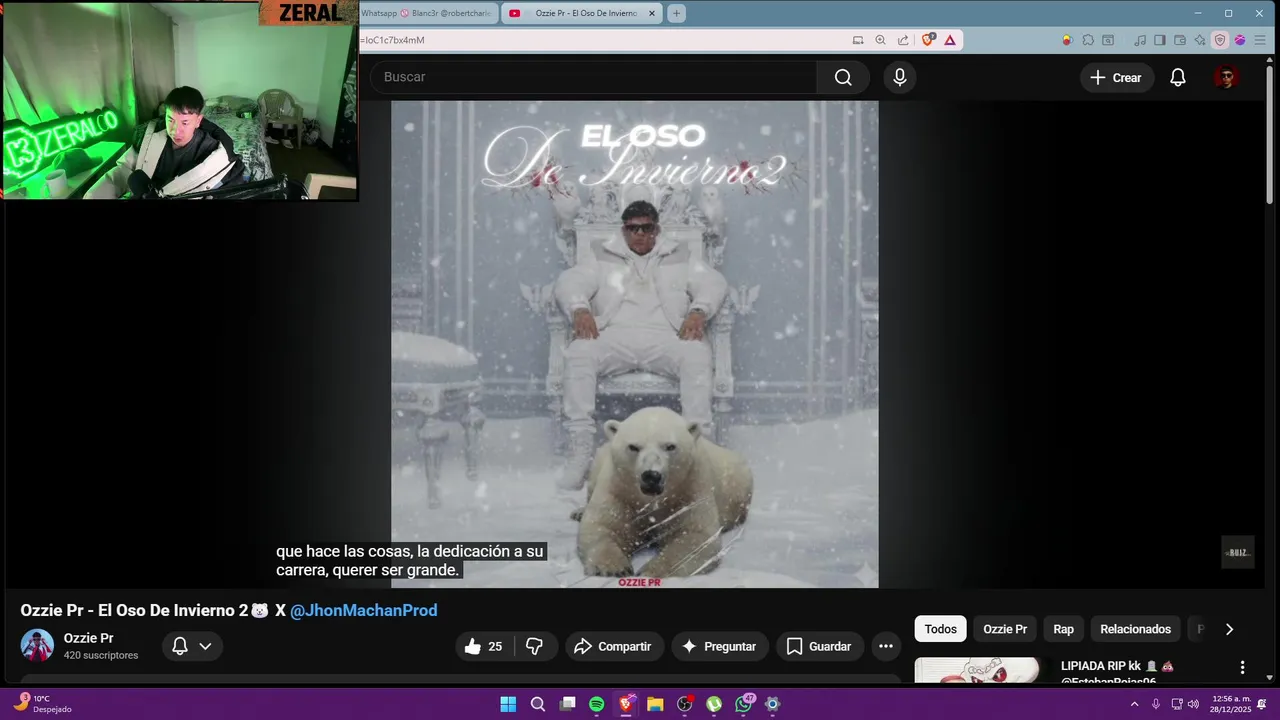Viewport: 1280px width, 720px height.
Task: Select the Todos filter chip
Action: [940, 629]
